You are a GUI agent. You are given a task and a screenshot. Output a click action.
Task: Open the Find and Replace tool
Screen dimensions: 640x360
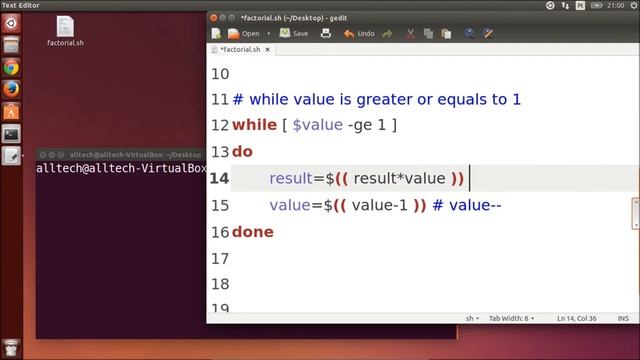pyautogui.click(x=488, y=33)
